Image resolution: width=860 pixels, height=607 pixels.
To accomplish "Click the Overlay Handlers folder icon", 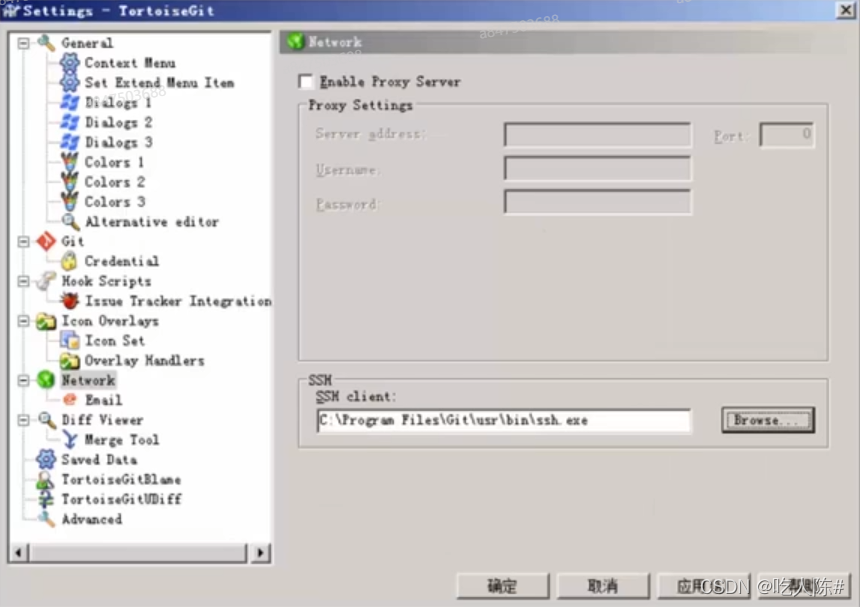I will [x=70, y=360].
